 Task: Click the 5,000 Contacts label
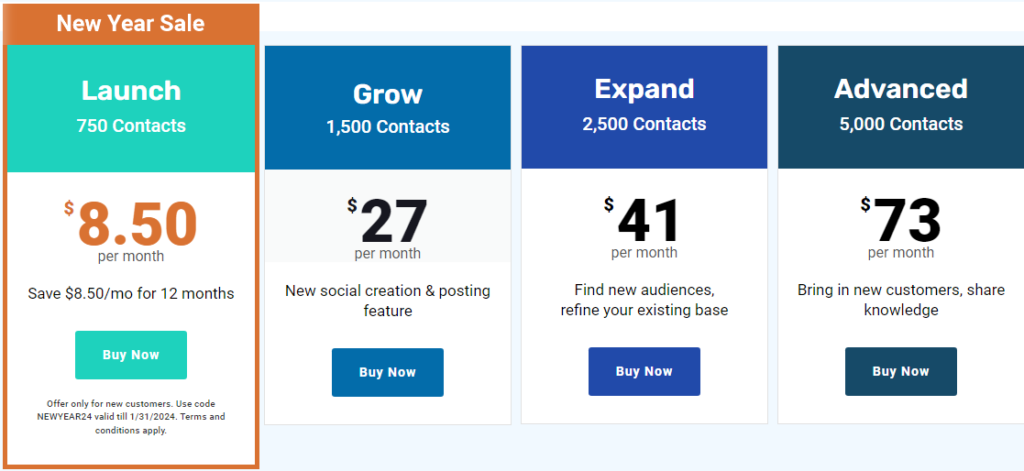pos(900,125)
